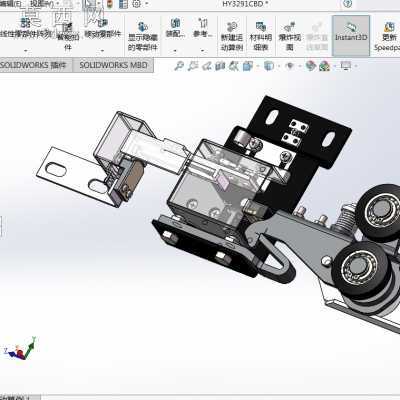Click the 智能扣件 smart fasteners tool
Image resolution: width=400 pixels, height=400 pixels.
68,37
